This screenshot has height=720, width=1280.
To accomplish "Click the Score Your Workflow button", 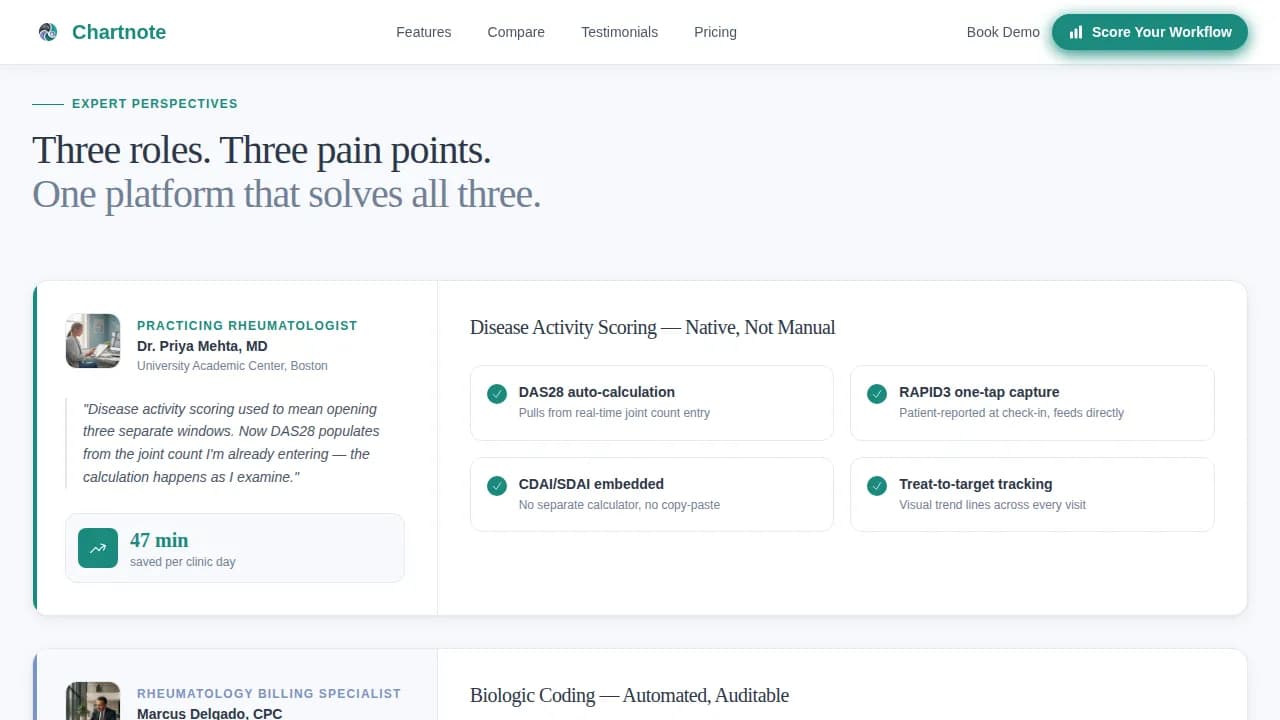I will click(x=1150, y=32).
